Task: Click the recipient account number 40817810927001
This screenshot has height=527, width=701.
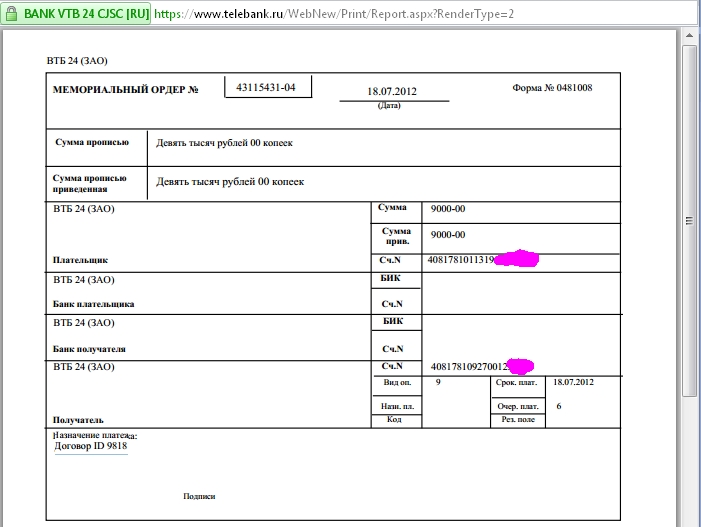Action: [x=469, y=367]
